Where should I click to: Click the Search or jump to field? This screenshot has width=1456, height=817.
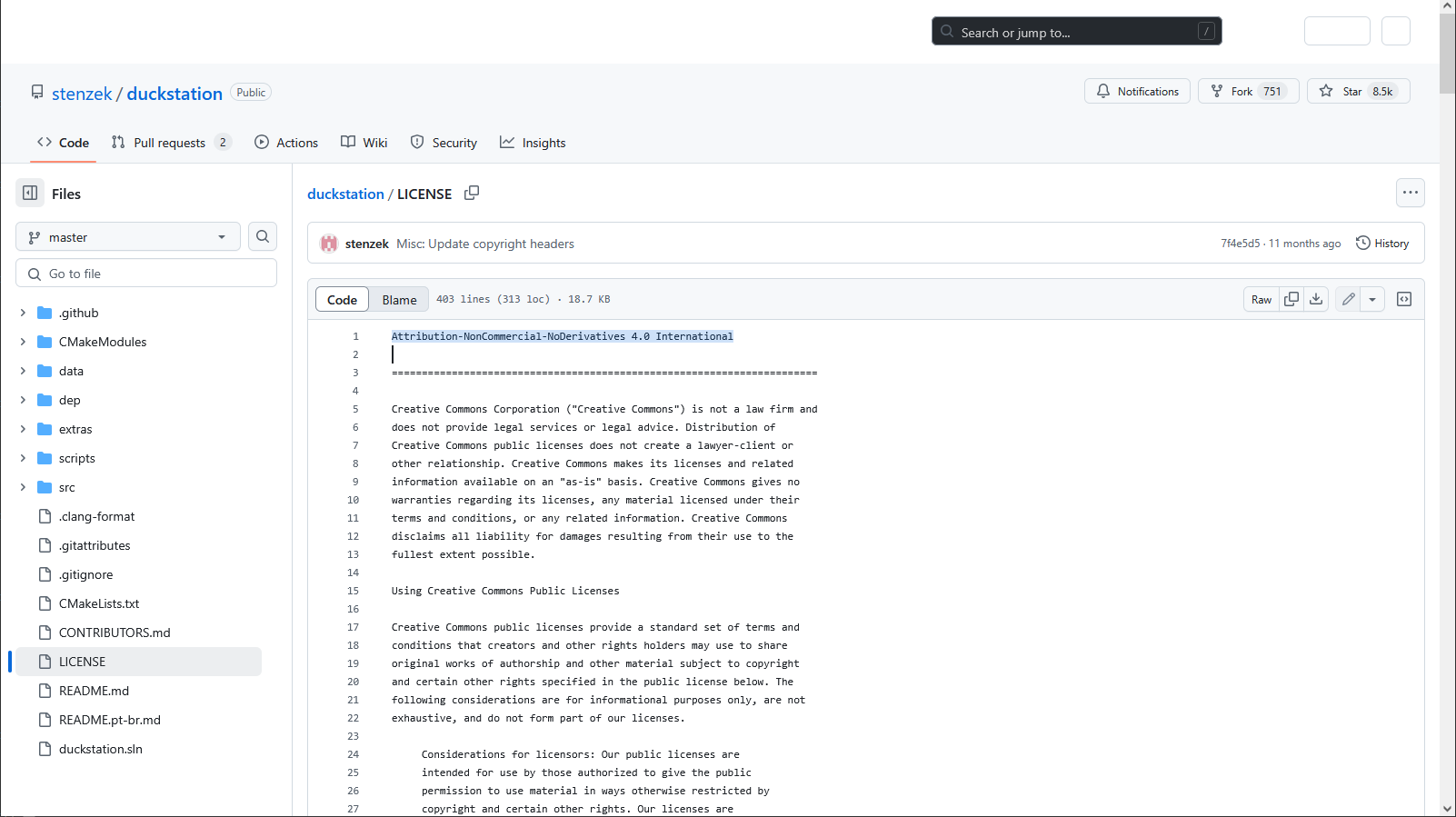pos(1076,31)
